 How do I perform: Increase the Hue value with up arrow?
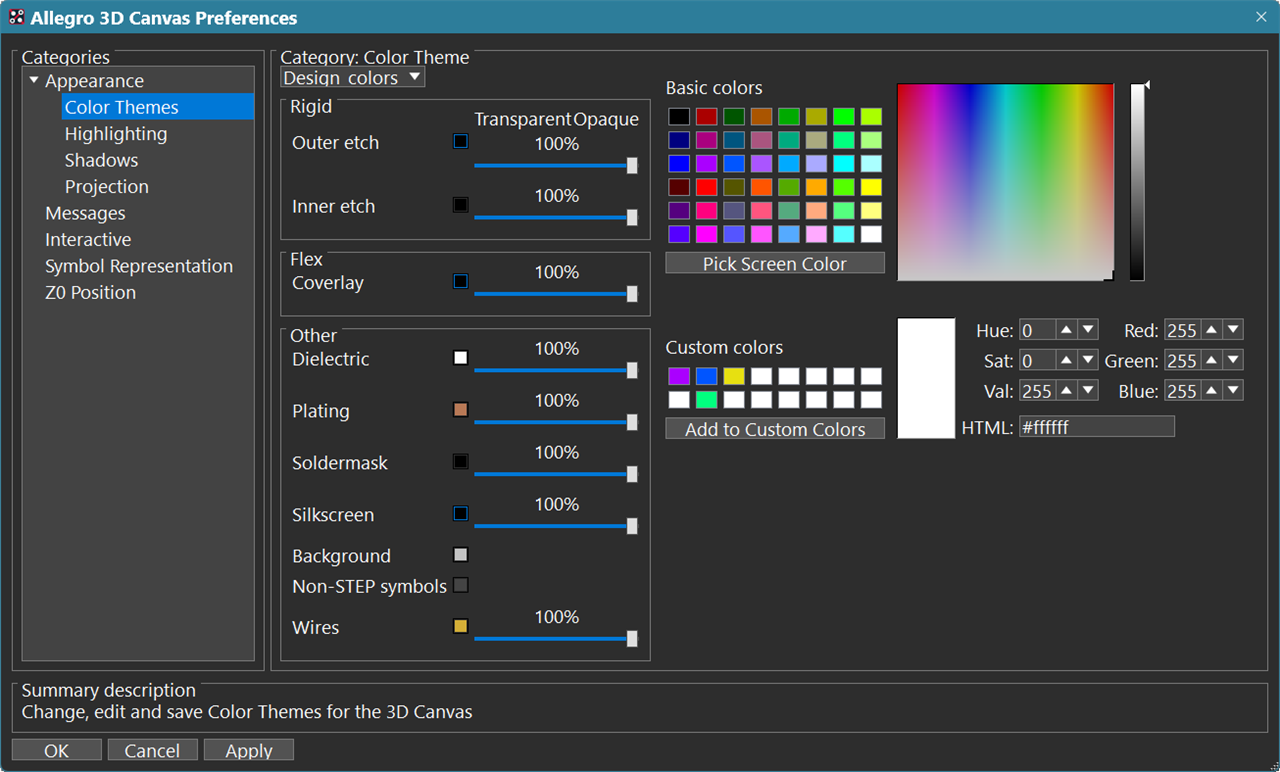(1067, 330)
